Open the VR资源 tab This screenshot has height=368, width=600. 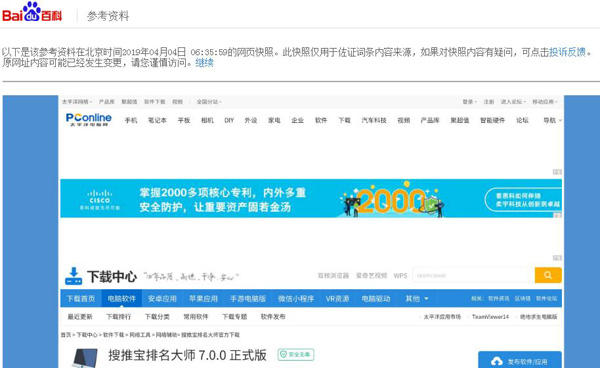click(x=338, y=298)
